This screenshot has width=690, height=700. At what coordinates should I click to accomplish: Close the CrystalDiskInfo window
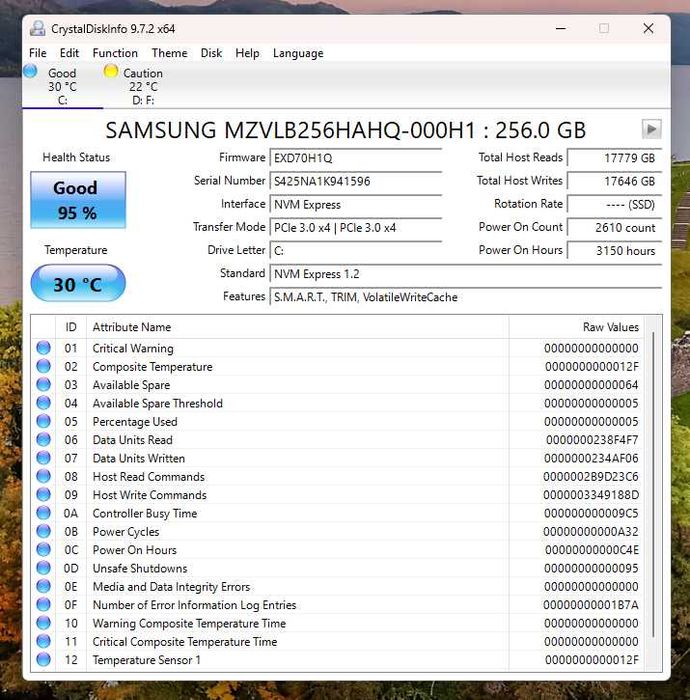(648, 29)
